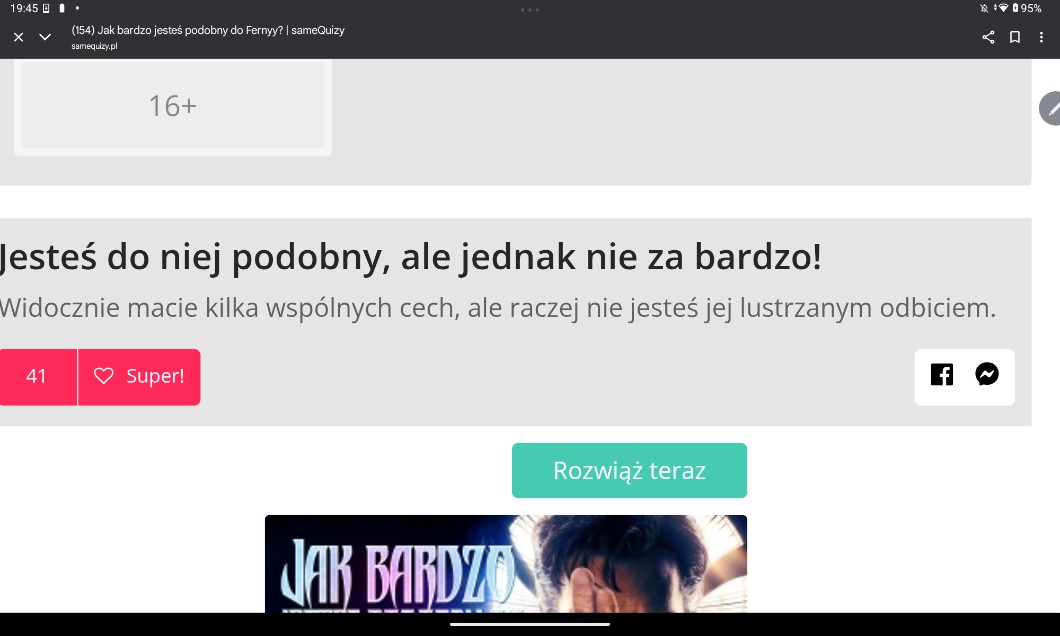Tap the bottom navigation gesture handle

click(x=530, y=624)
